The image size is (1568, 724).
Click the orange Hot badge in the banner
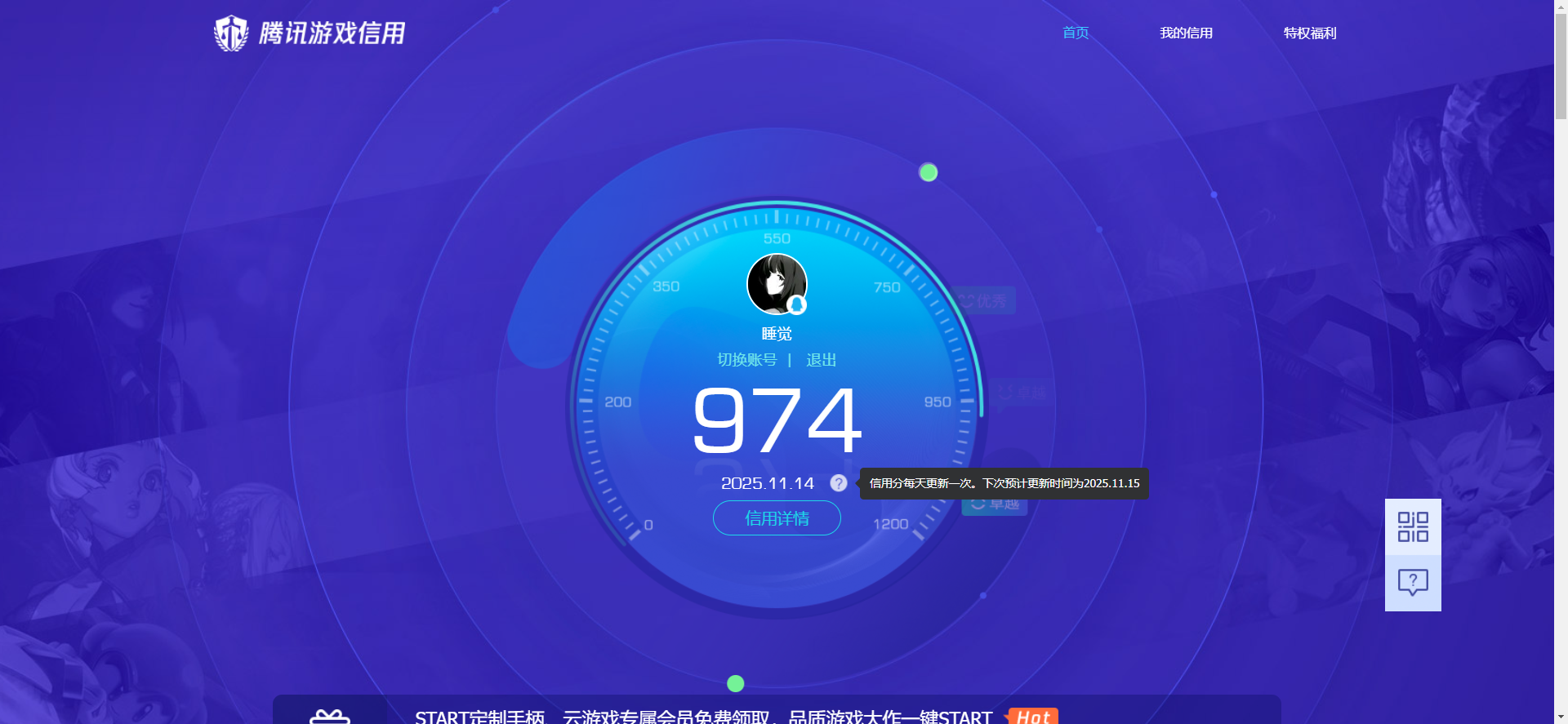coord(1032,717)
